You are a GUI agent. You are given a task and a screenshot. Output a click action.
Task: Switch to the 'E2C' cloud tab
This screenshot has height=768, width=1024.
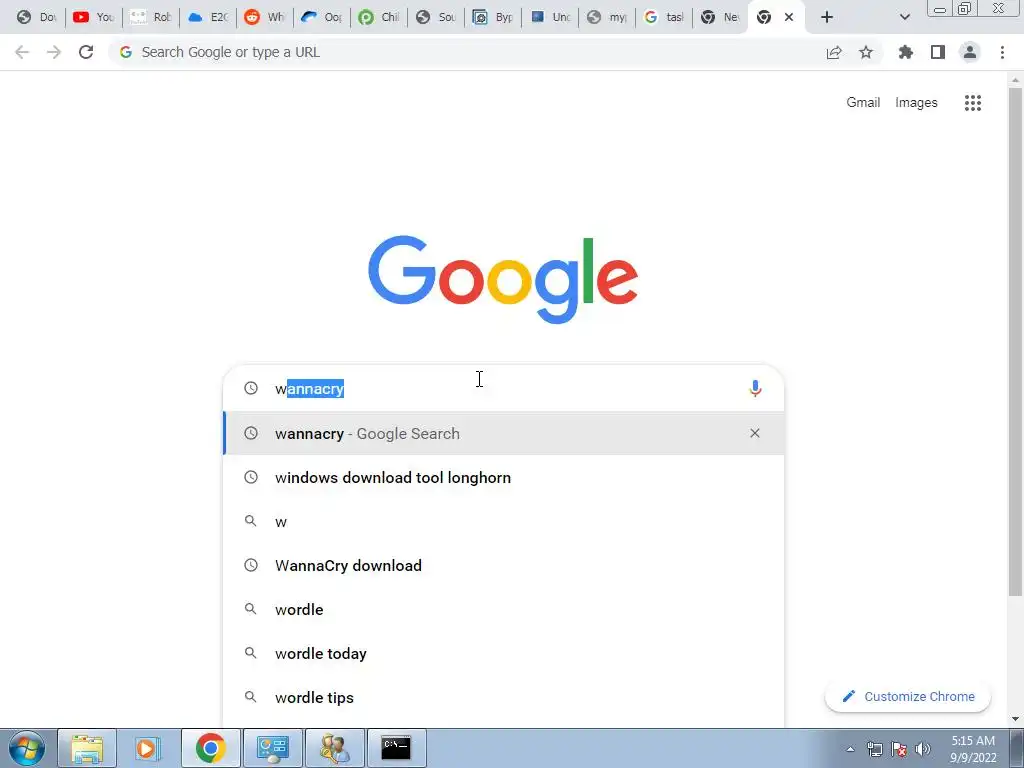click(208, 17)
